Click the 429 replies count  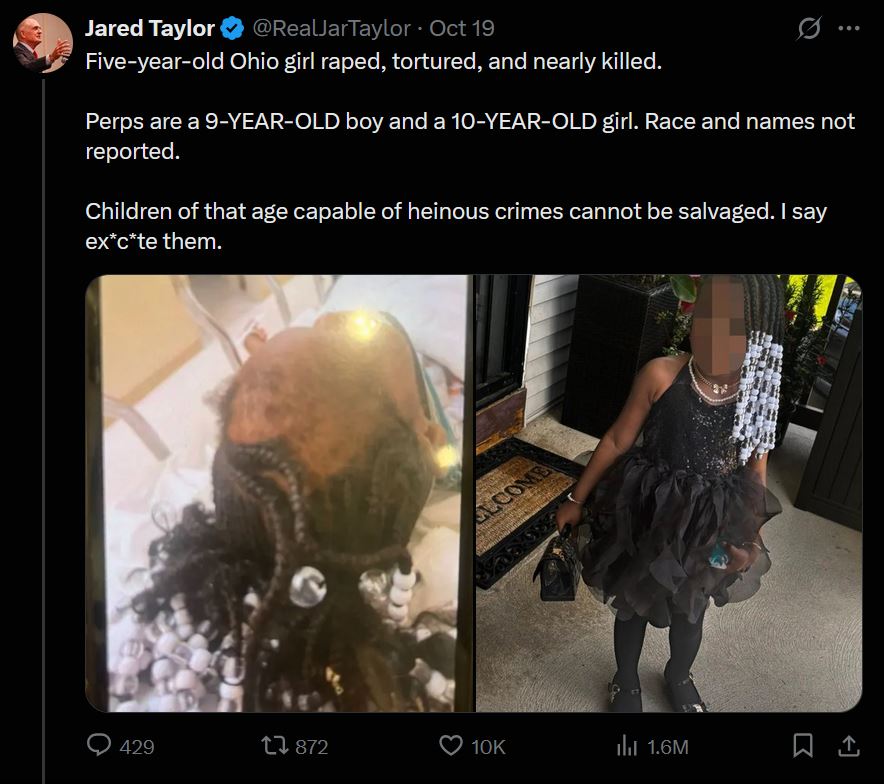(x=137, y=747)
